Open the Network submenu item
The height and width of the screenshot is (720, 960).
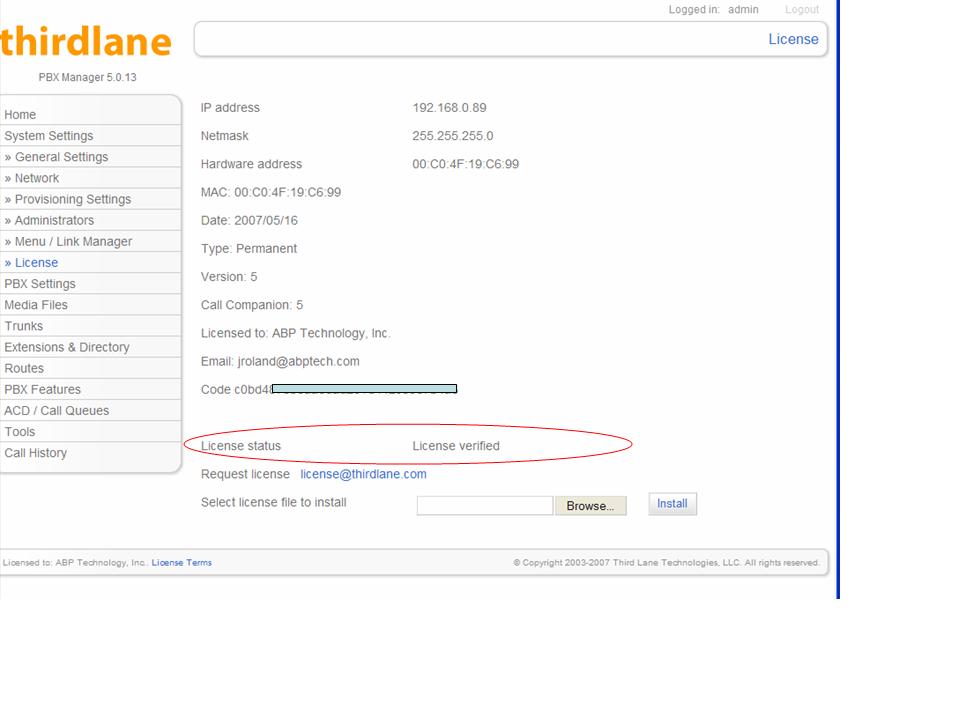[x=32, y=178]
